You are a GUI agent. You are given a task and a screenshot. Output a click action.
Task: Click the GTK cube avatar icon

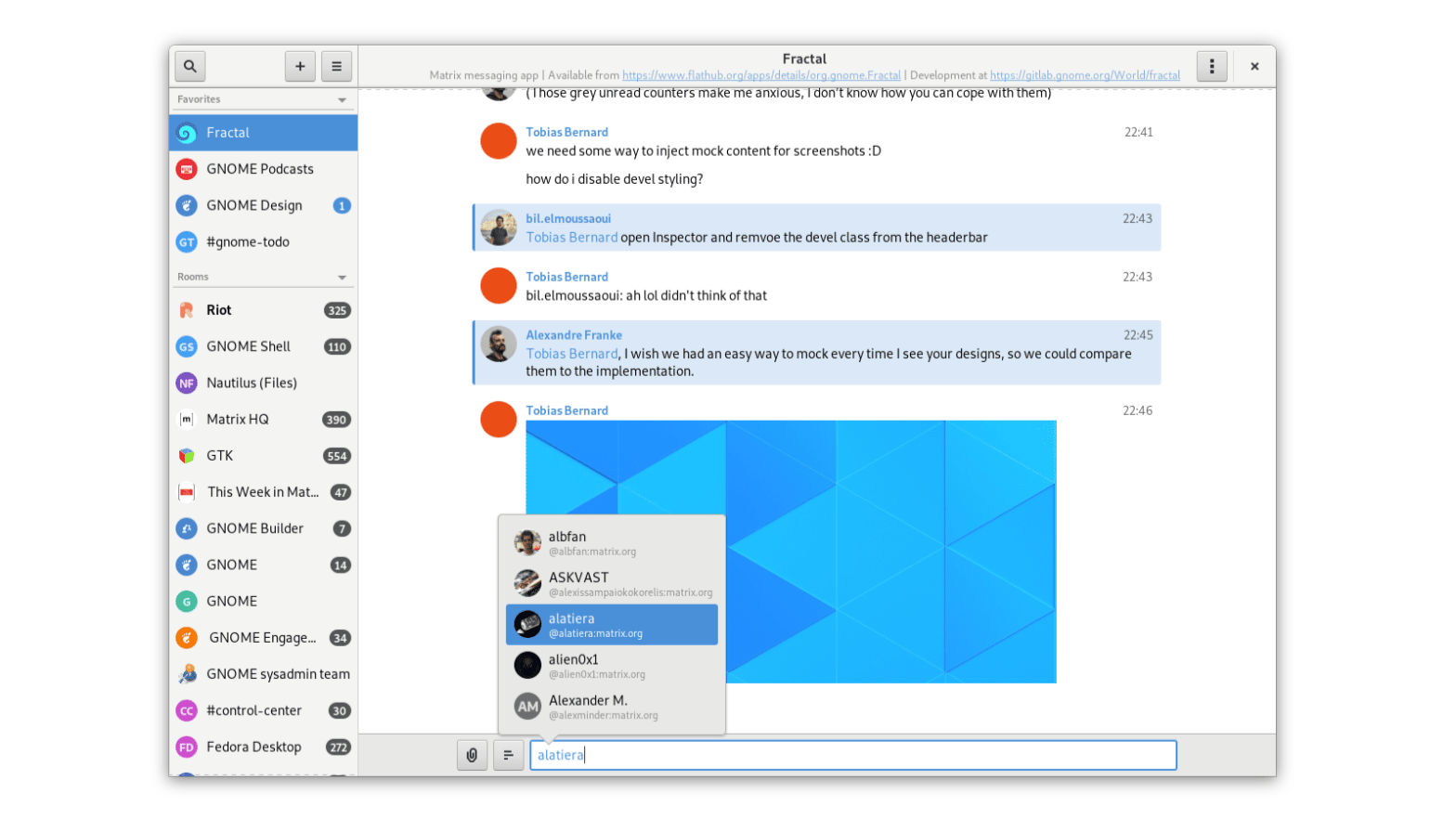click(x=187, y=455)
